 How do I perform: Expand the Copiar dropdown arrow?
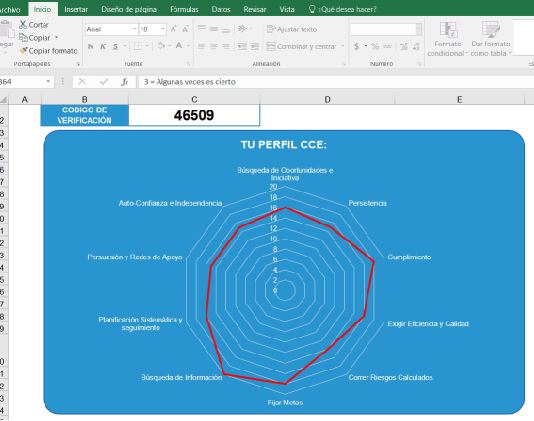coord(57,37)
